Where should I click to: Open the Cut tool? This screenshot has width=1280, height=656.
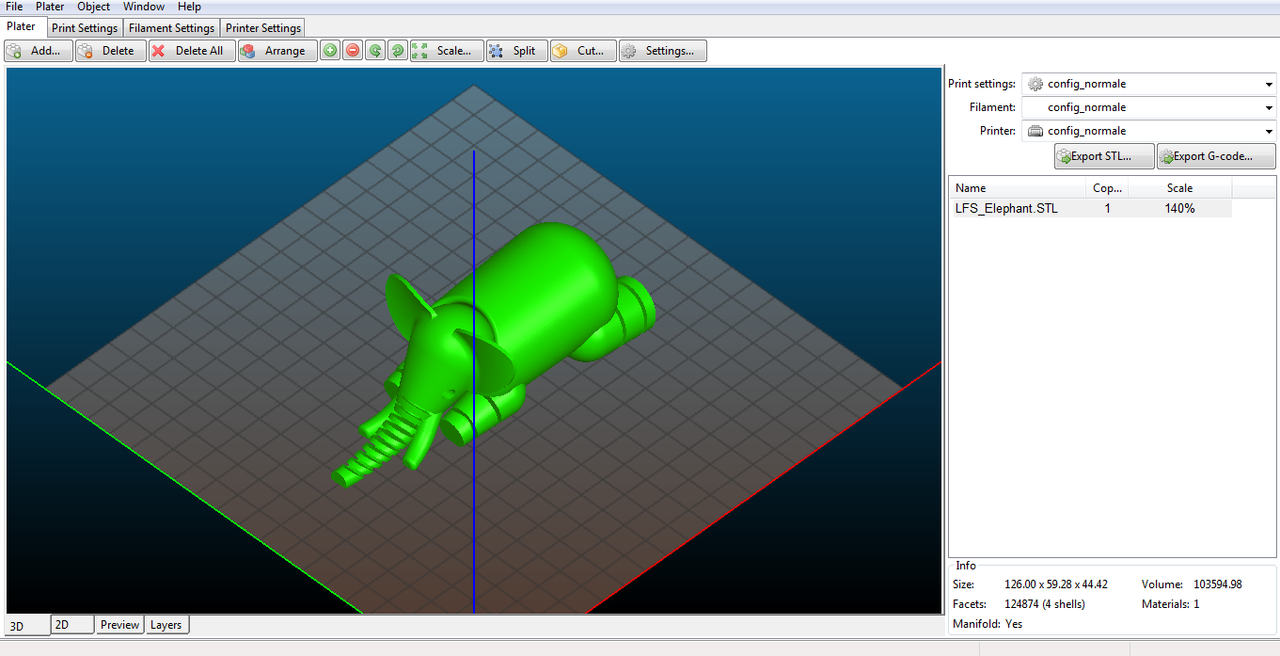point(582,51)
